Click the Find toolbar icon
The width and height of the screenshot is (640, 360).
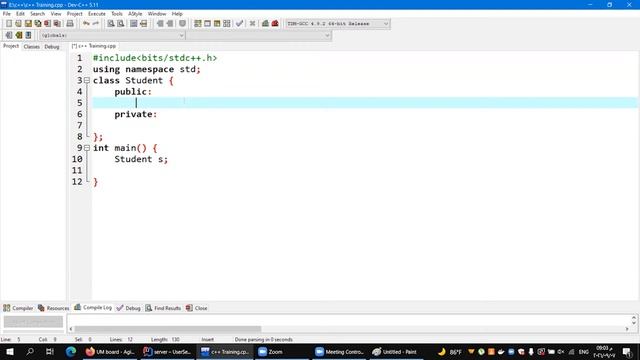click(111, 24)
